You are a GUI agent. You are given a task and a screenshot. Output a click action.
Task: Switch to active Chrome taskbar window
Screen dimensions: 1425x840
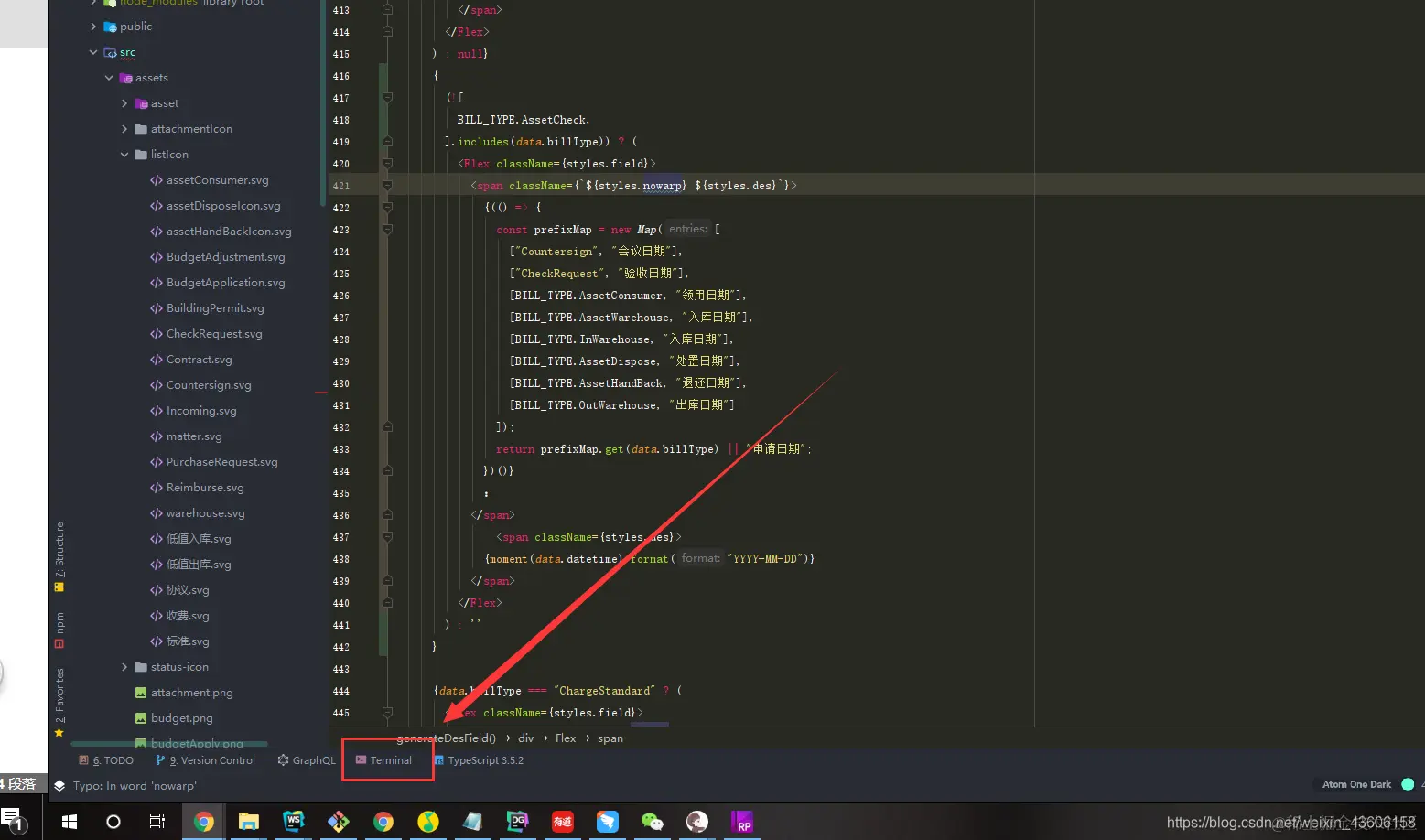(204, 822)
